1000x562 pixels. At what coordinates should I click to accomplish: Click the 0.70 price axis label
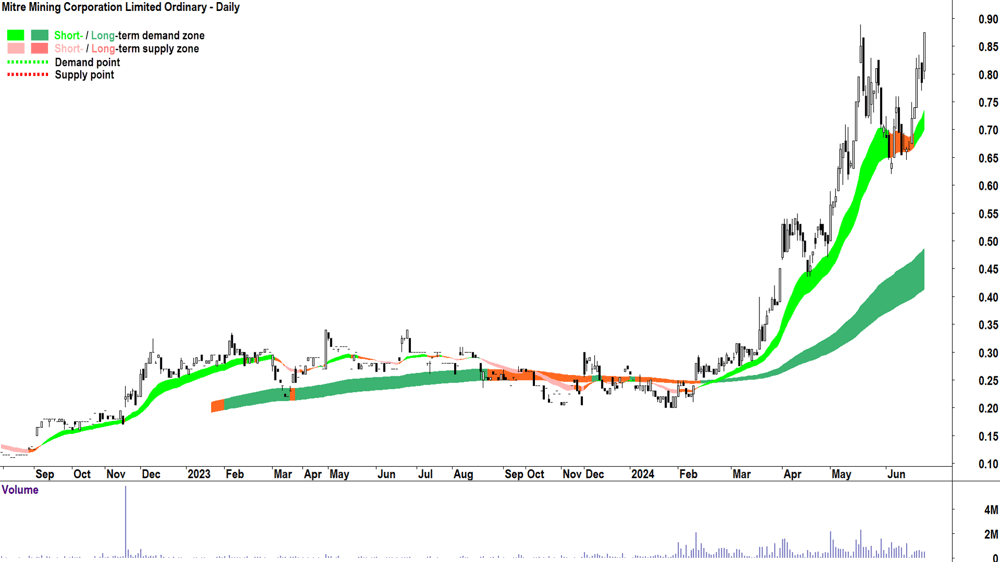click(988, 130)
